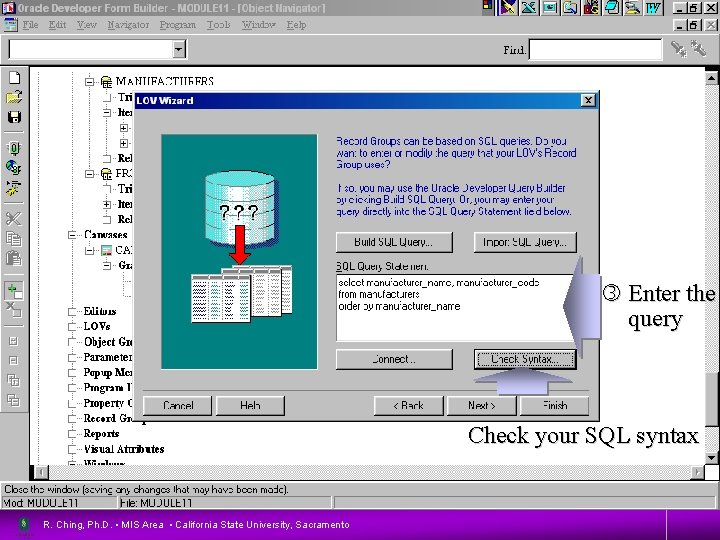The height and width of the screenshot is (540, 720).
Task: Click the Delete X icon in left toolbar
Action: [x=14, y=309]
